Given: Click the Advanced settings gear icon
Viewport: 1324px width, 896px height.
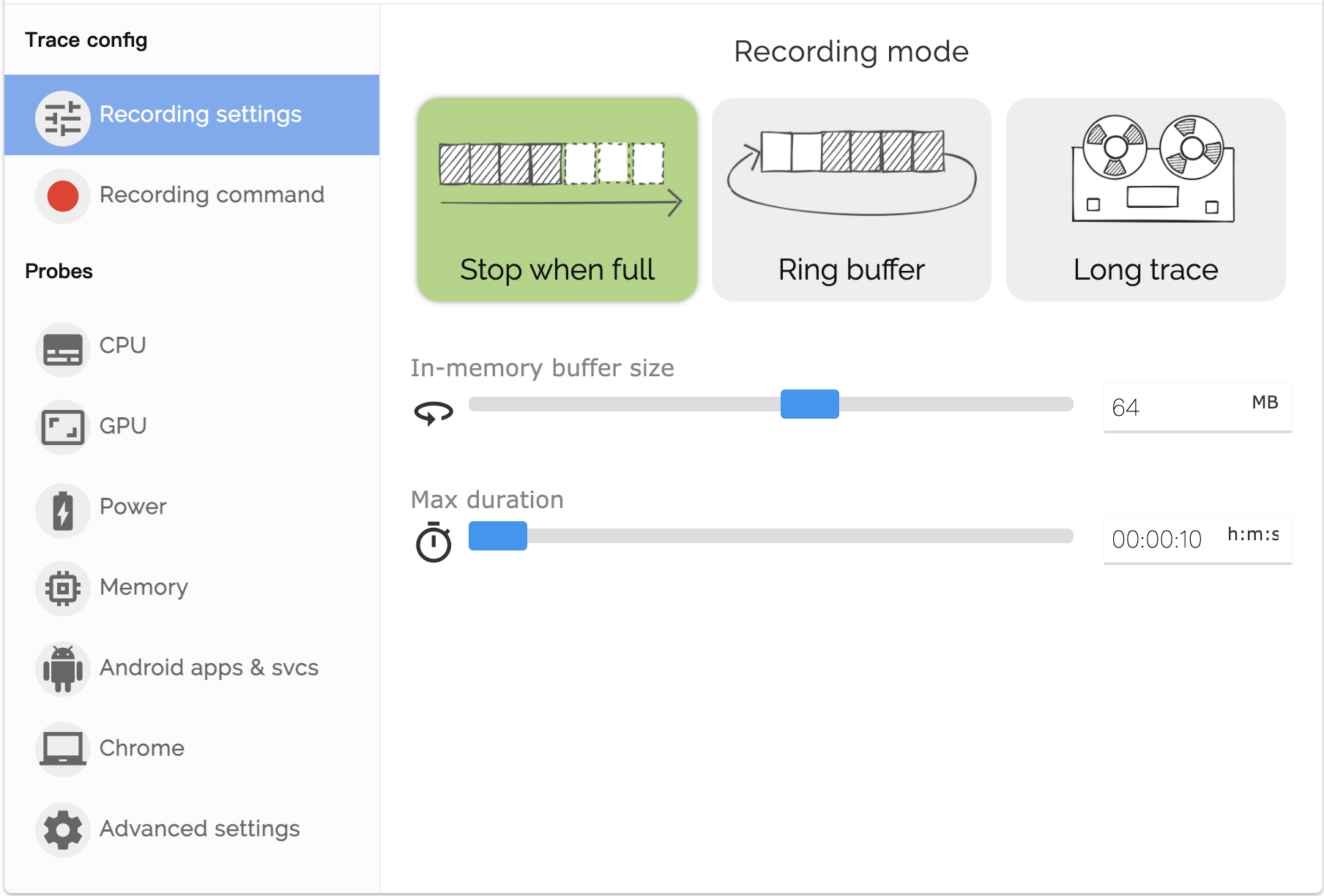Looking at the screenshot, I should point(63,829).
